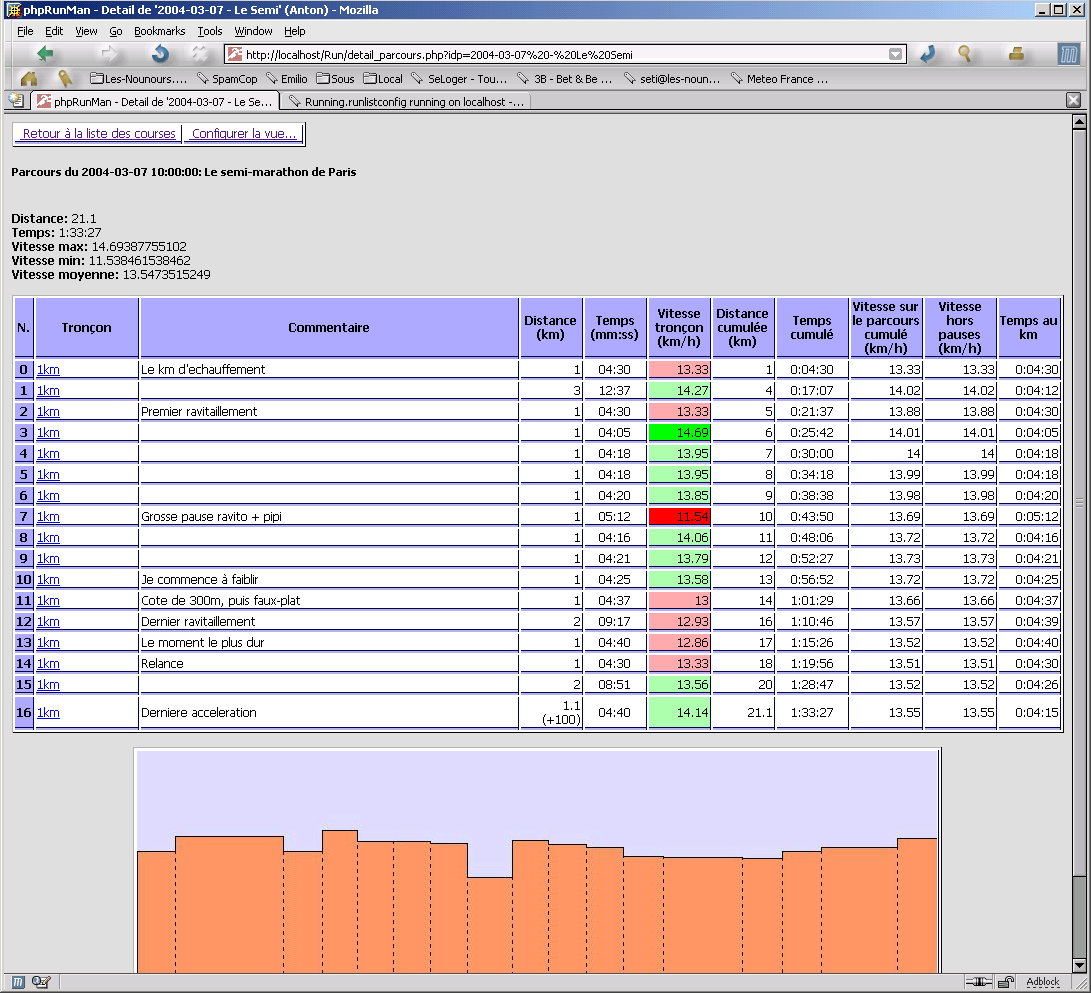Image resolution: width=1091 pixels, height=993 pixels.
Task: Click the Adblock status bar item
Action: point(1042,982)
